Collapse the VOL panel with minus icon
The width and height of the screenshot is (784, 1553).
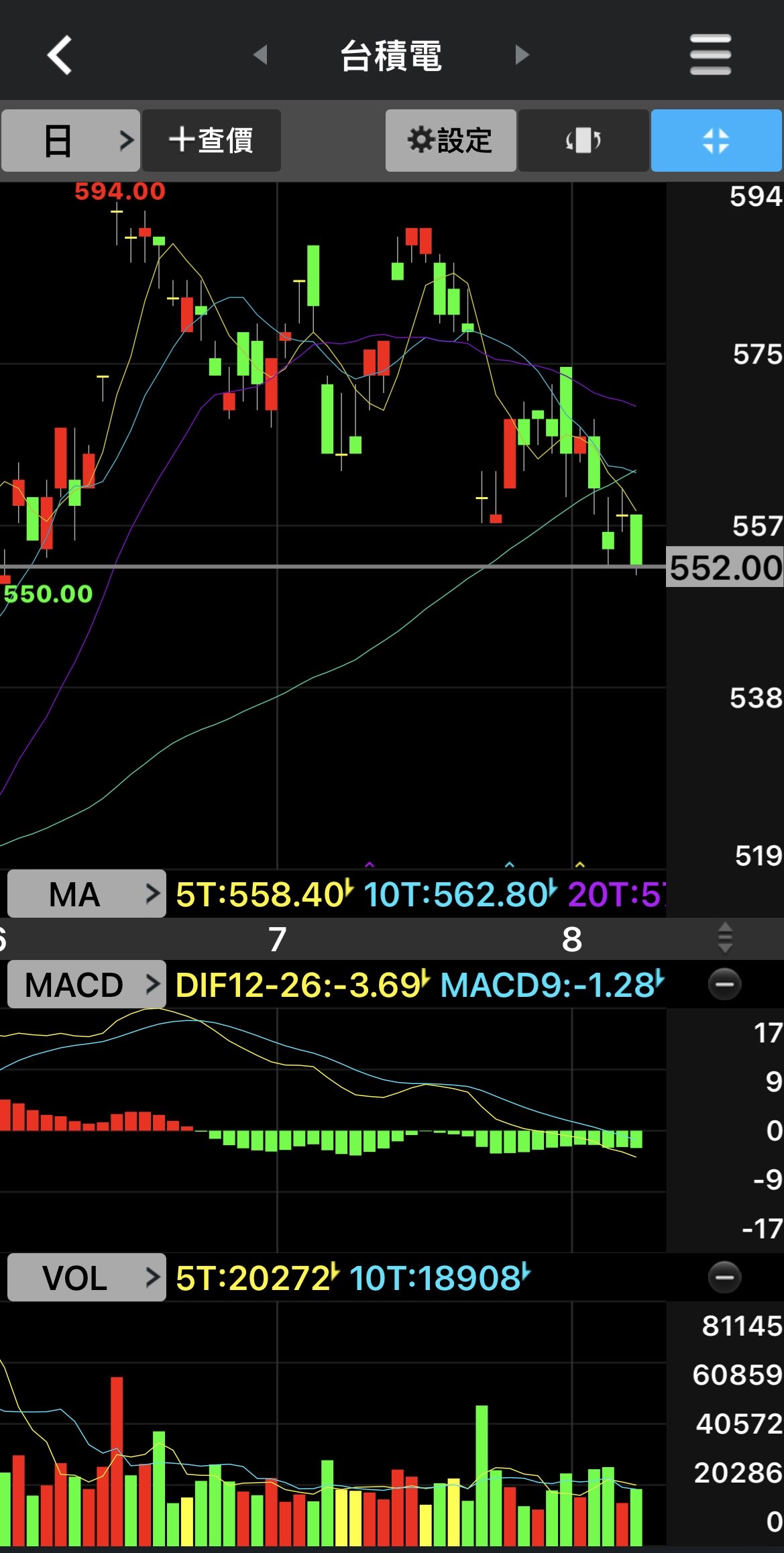[724, 1277]
